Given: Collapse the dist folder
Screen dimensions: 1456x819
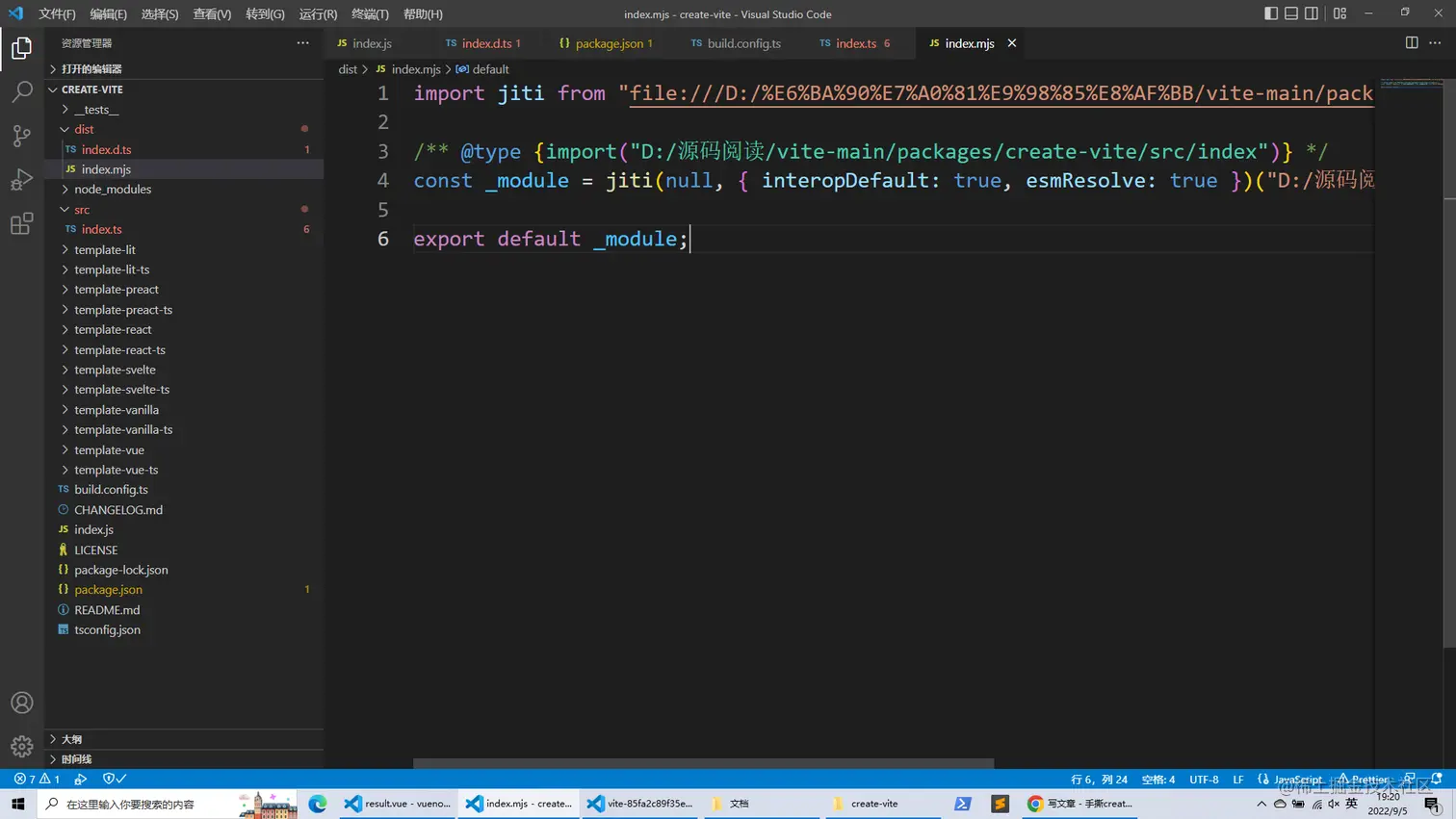Looking at the screenshot, I should click(84, 129).
